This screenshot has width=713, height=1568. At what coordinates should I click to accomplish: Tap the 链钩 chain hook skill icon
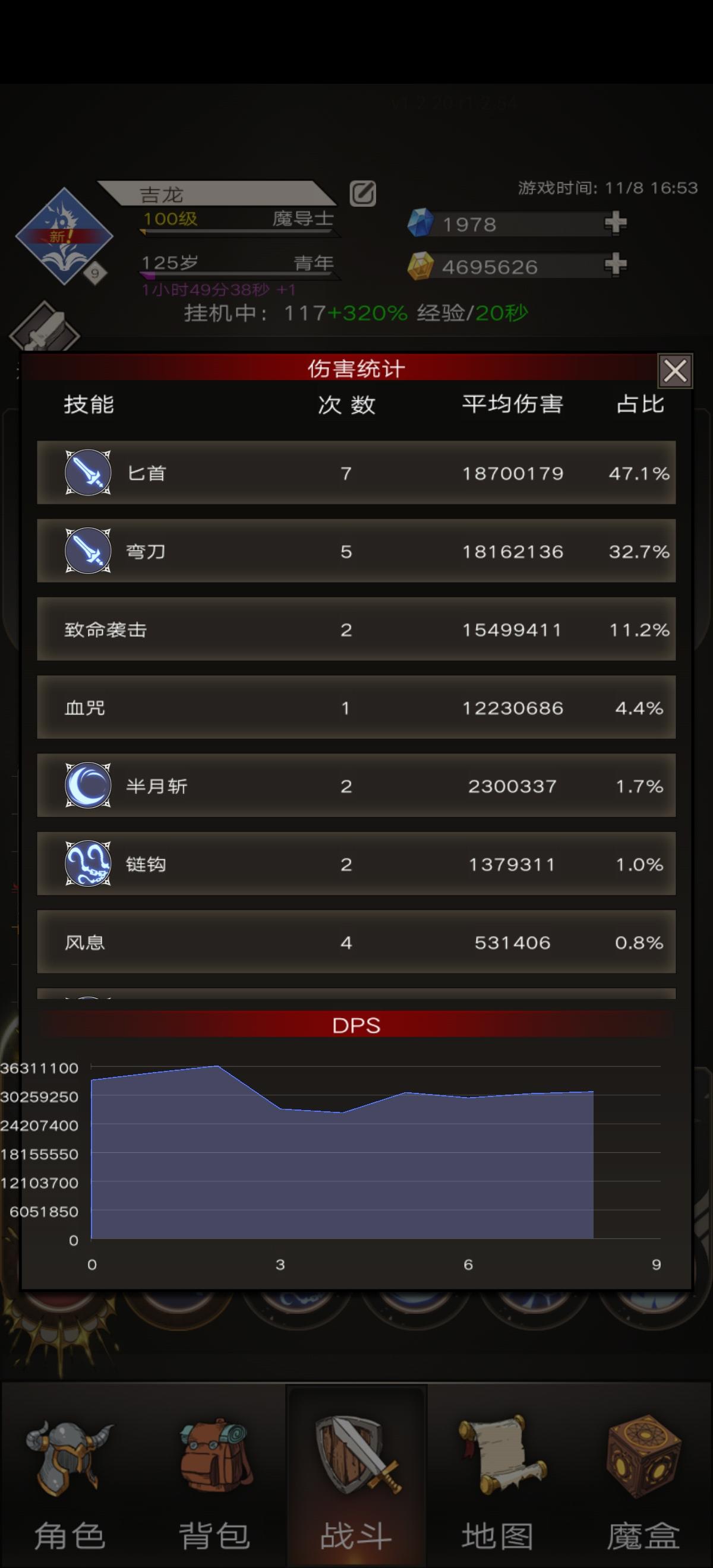click(89, 864)
